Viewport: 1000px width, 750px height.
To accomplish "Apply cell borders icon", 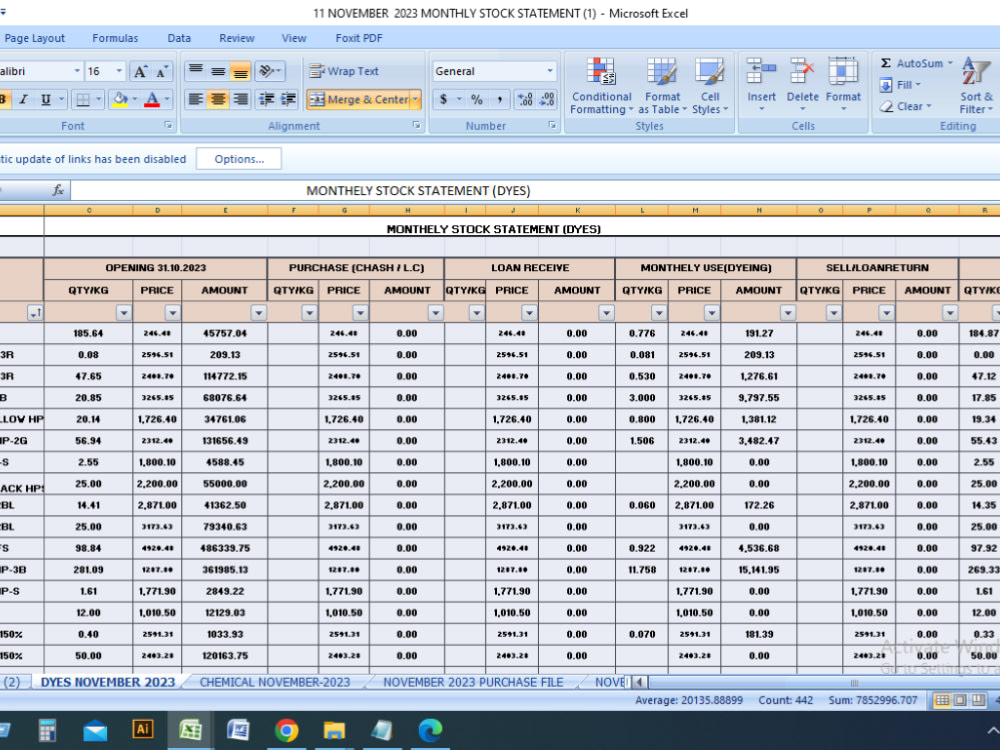I will (x=83, y=99).
